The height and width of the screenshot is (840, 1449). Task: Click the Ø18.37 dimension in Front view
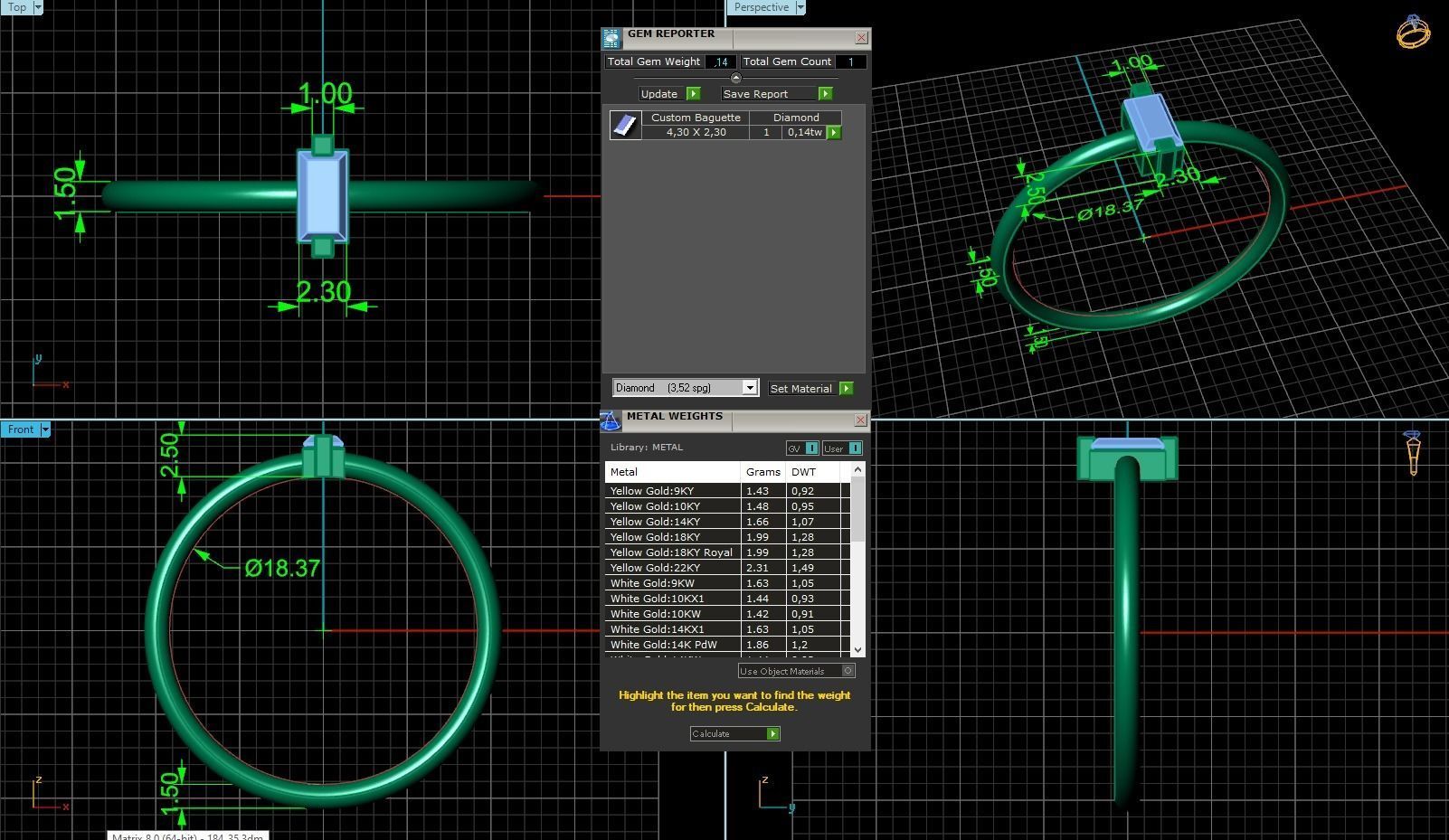click(x=282, y=568)
